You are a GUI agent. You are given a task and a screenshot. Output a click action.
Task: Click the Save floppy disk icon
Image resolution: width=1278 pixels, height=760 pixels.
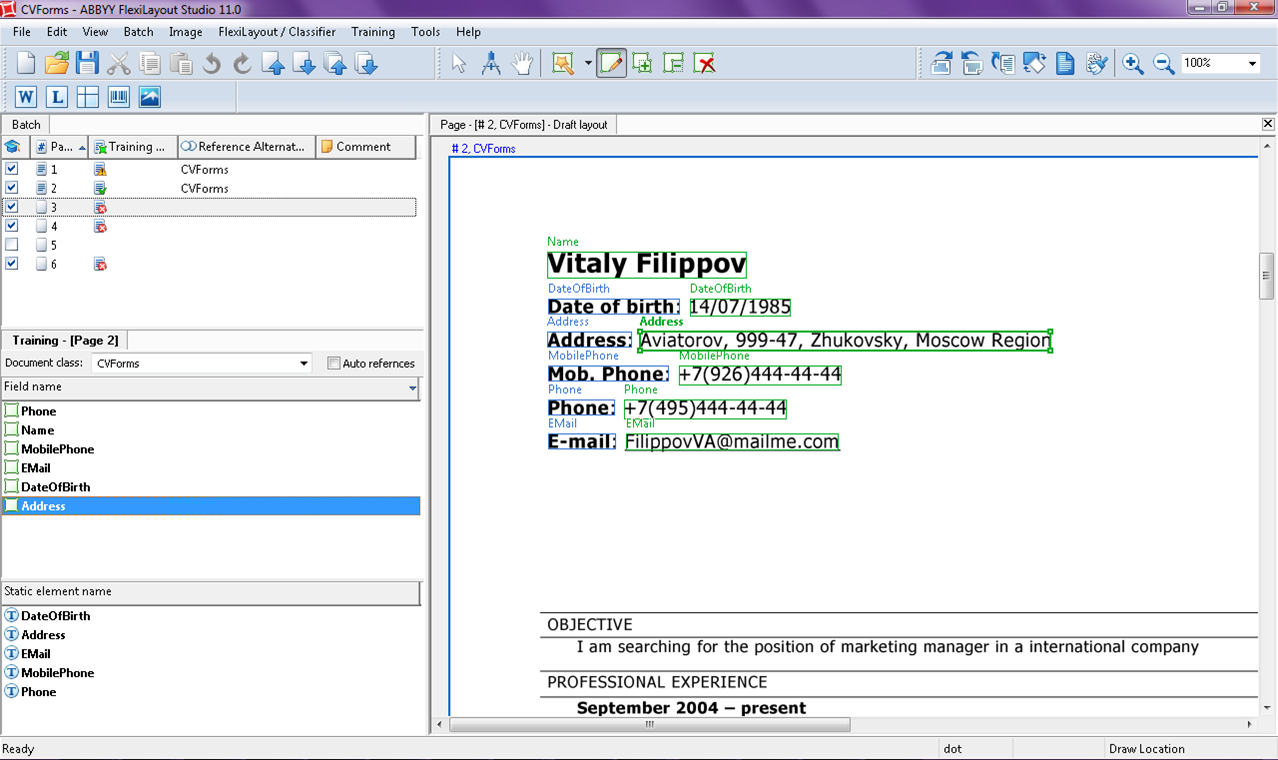[88, 64]
